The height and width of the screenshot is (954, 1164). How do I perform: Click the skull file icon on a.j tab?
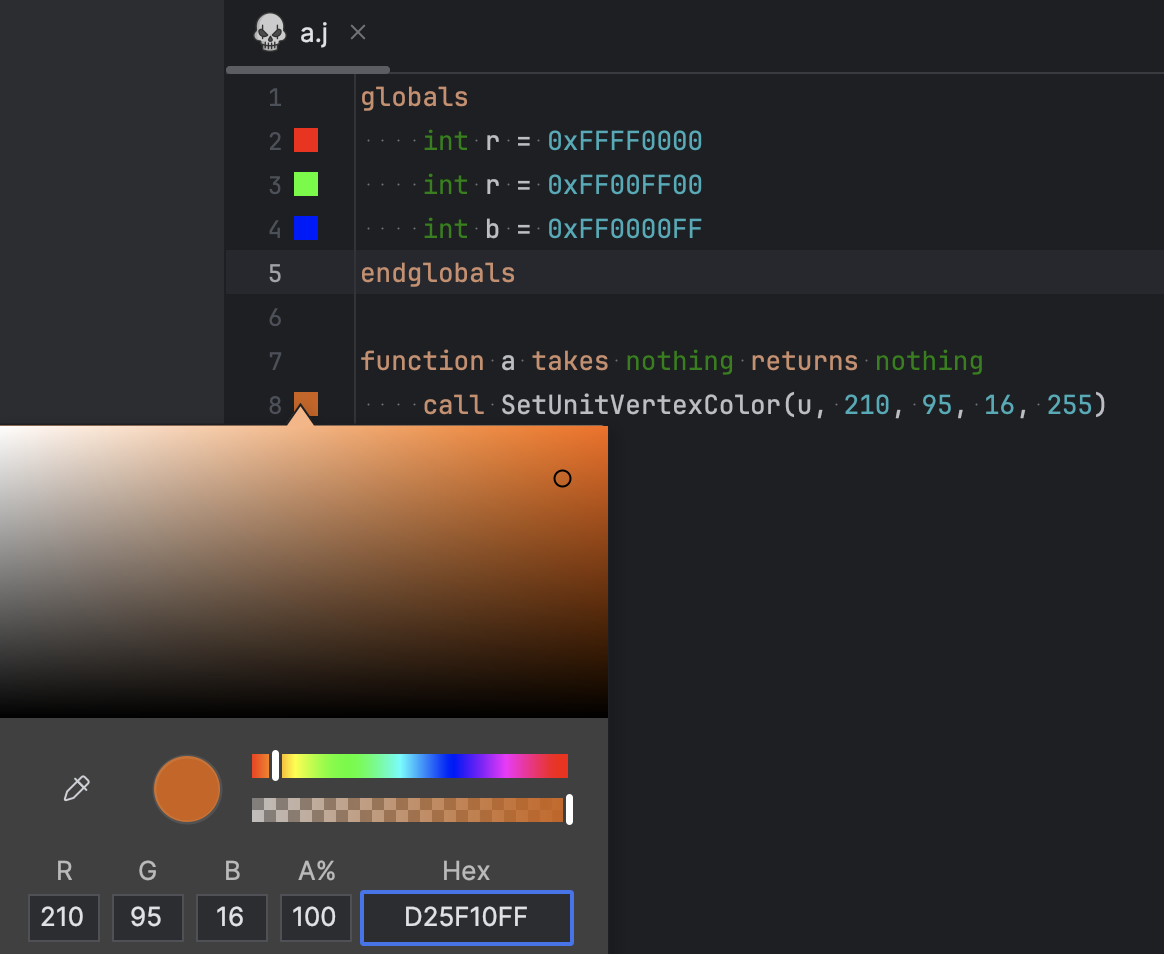[270, 33]
